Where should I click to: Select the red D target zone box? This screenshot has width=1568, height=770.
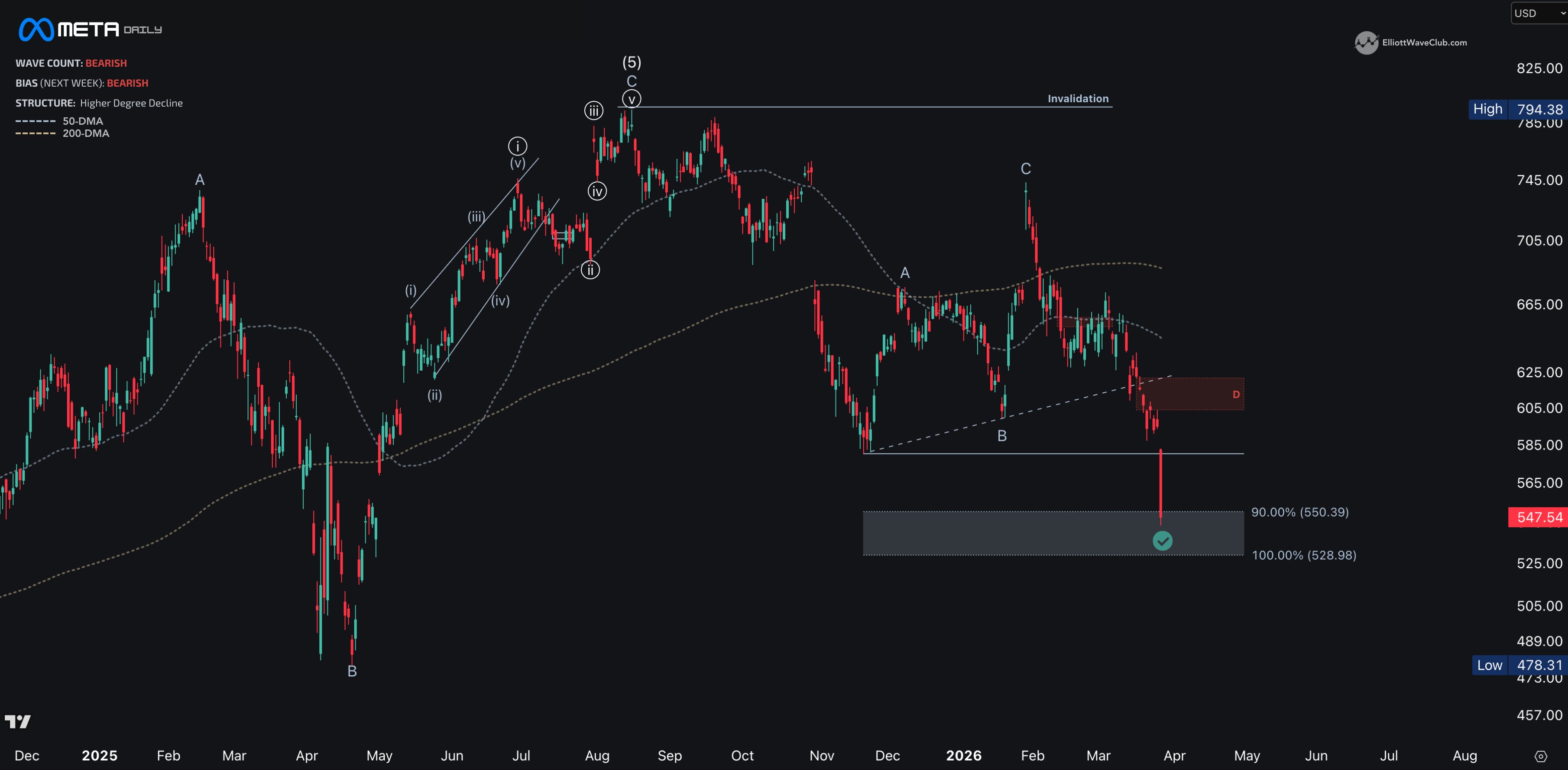click(x=1190, y=394)
